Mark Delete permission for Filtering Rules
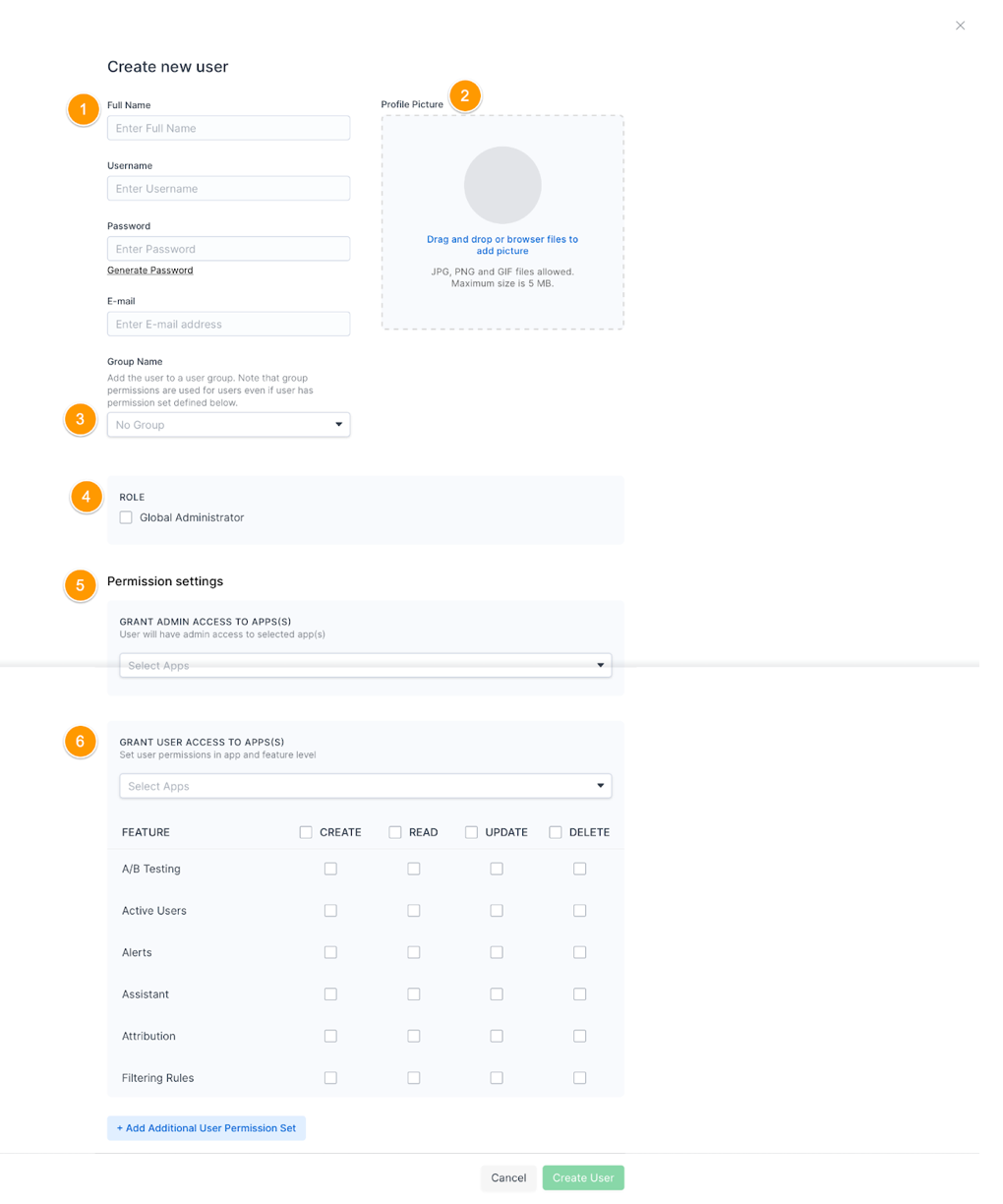The image size is (1003, 1204). (580, 1078)
